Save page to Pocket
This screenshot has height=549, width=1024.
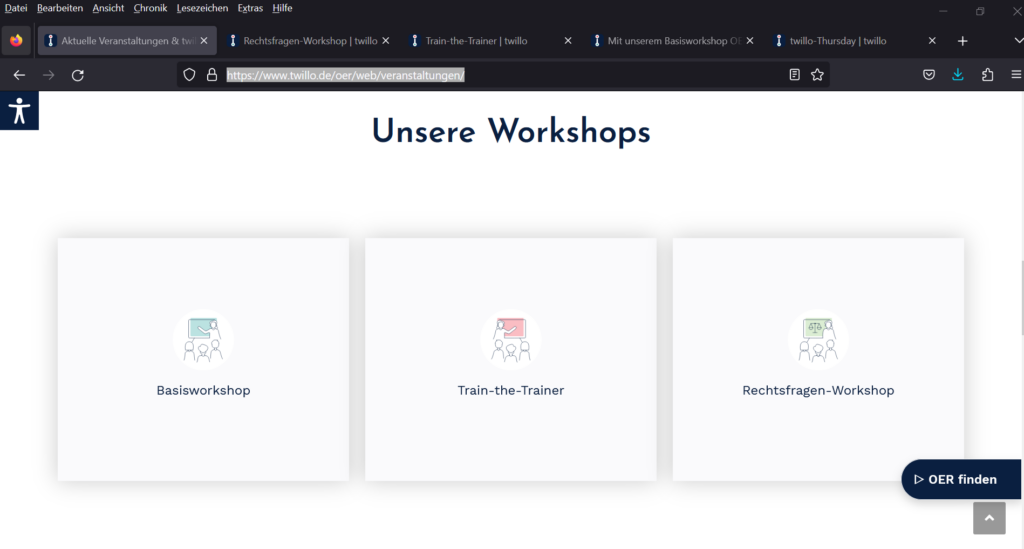929,75
